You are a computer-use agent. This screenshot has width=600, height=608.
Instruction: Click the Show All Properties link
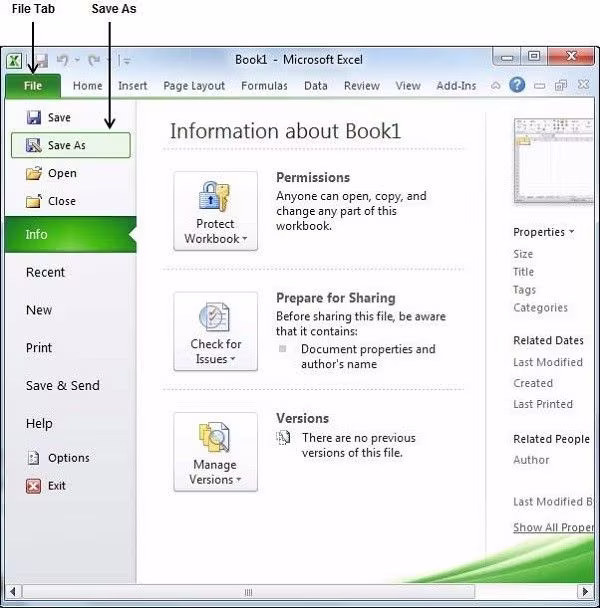553,527
